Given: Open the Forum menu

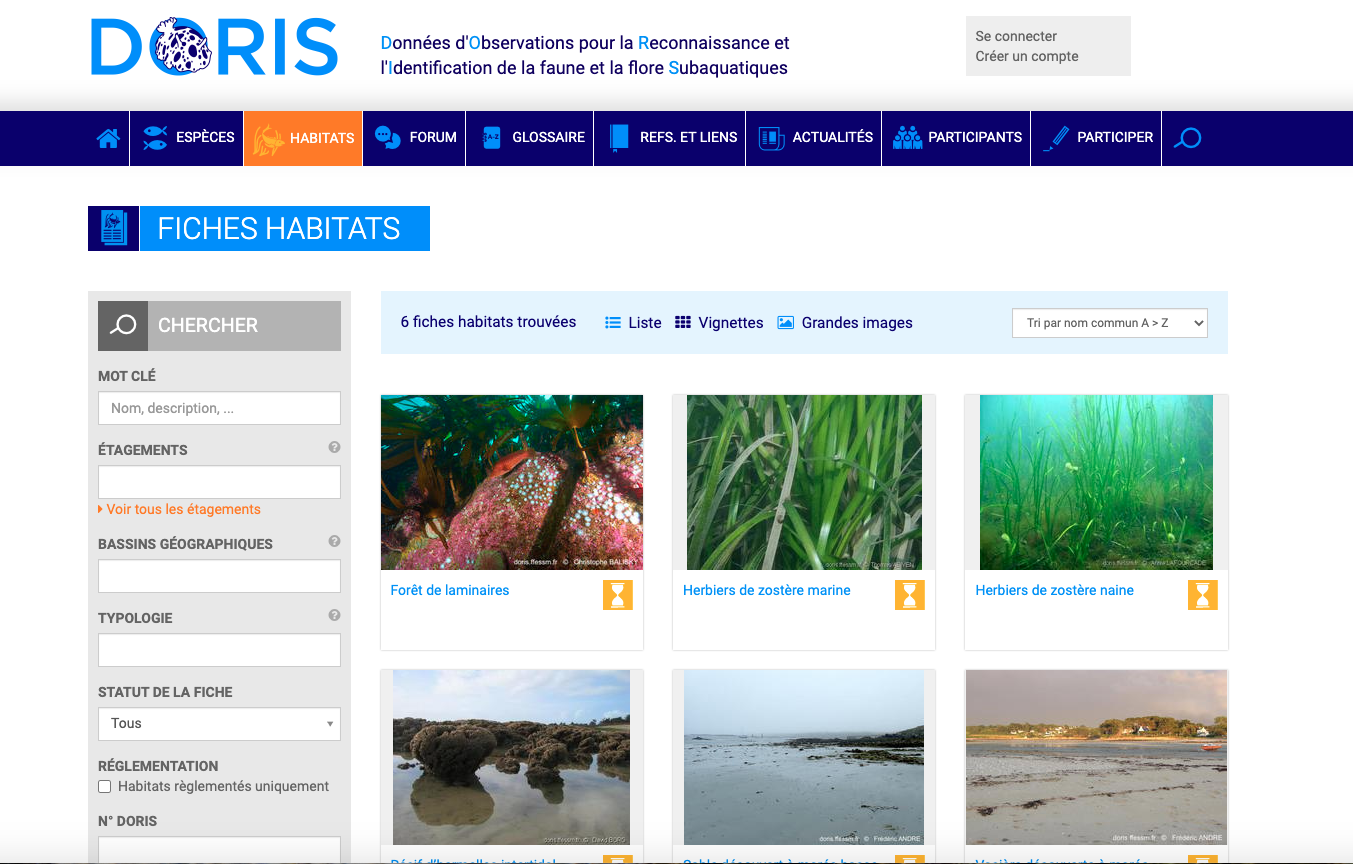Looking at the screenshot, I should click(x=414, y=138).
